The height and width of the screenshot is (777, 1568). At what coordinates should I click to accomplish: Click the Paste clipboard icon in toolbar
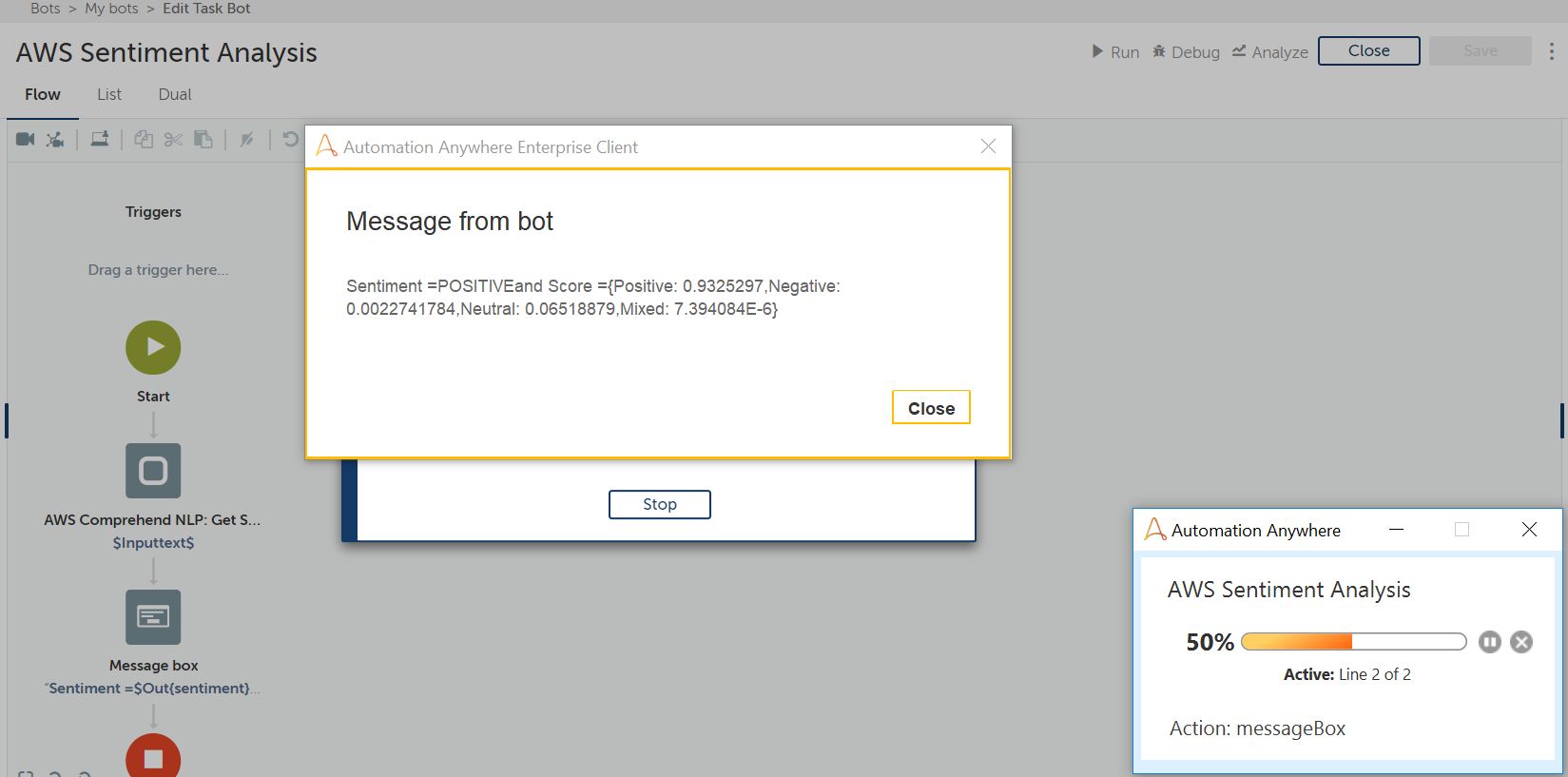[203, 140]
